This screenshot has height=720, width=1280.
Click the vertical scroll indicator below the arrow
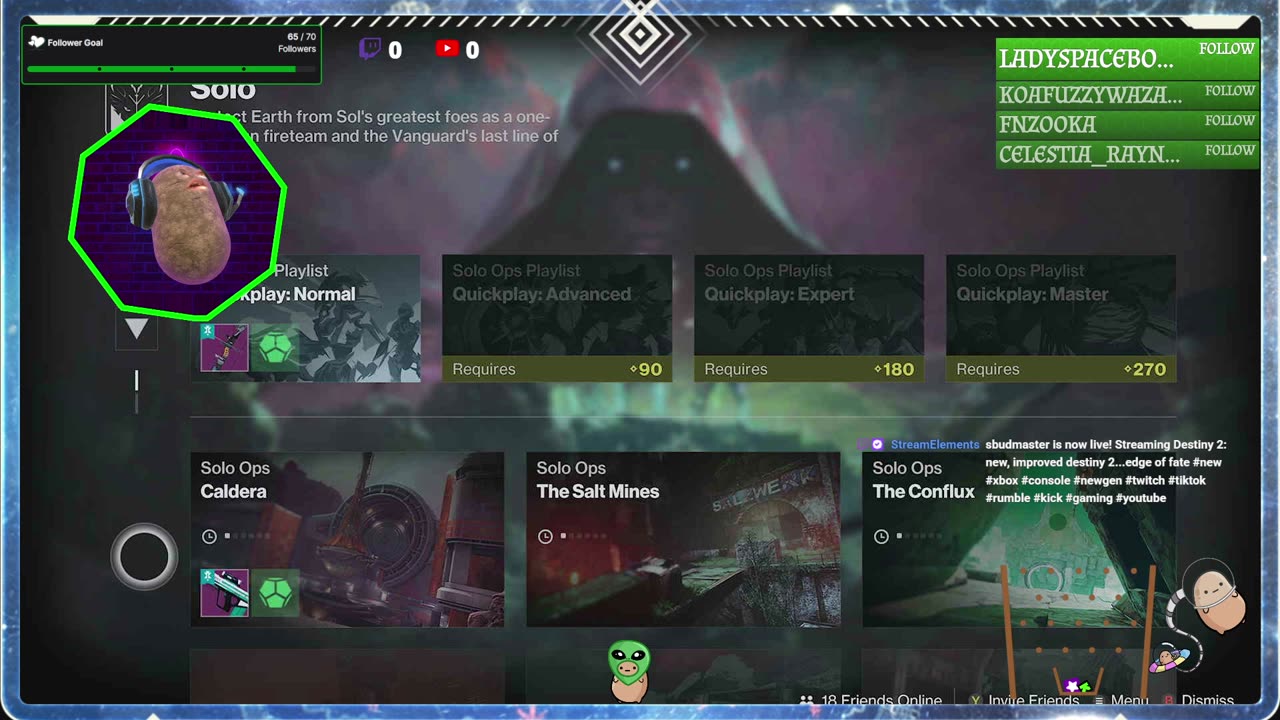click(136, 390)
